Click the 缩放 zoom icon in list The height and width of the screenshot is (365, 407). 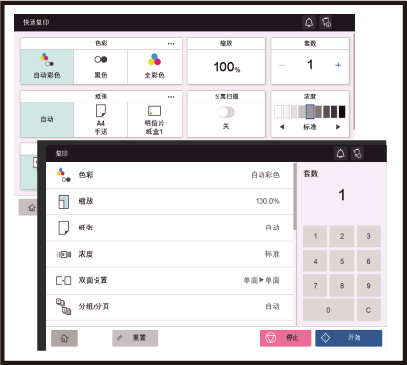[63, 202]
